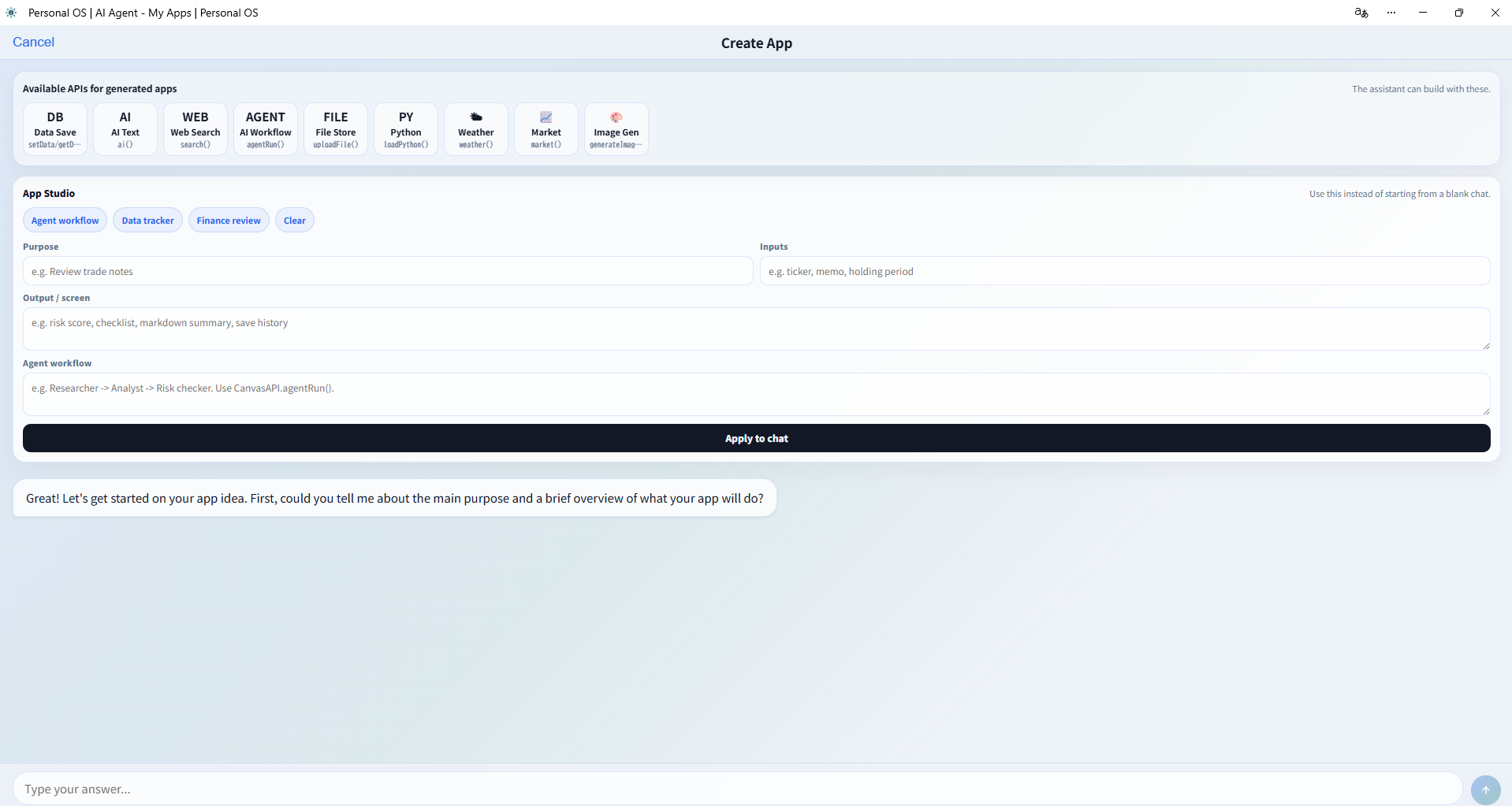Apply the Finance review template chip

click(229, 221)
